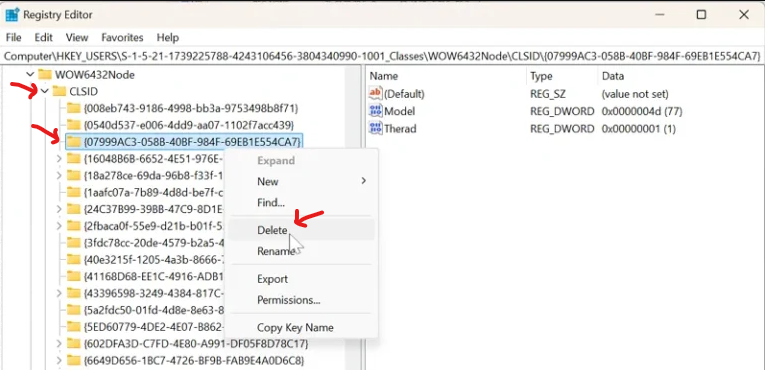Screen dimensions: 765x370
Task: Click folder icon of {07999AC3-058B-40BF-984F-69EB1E554CA7}
Action: click(73, 142)
